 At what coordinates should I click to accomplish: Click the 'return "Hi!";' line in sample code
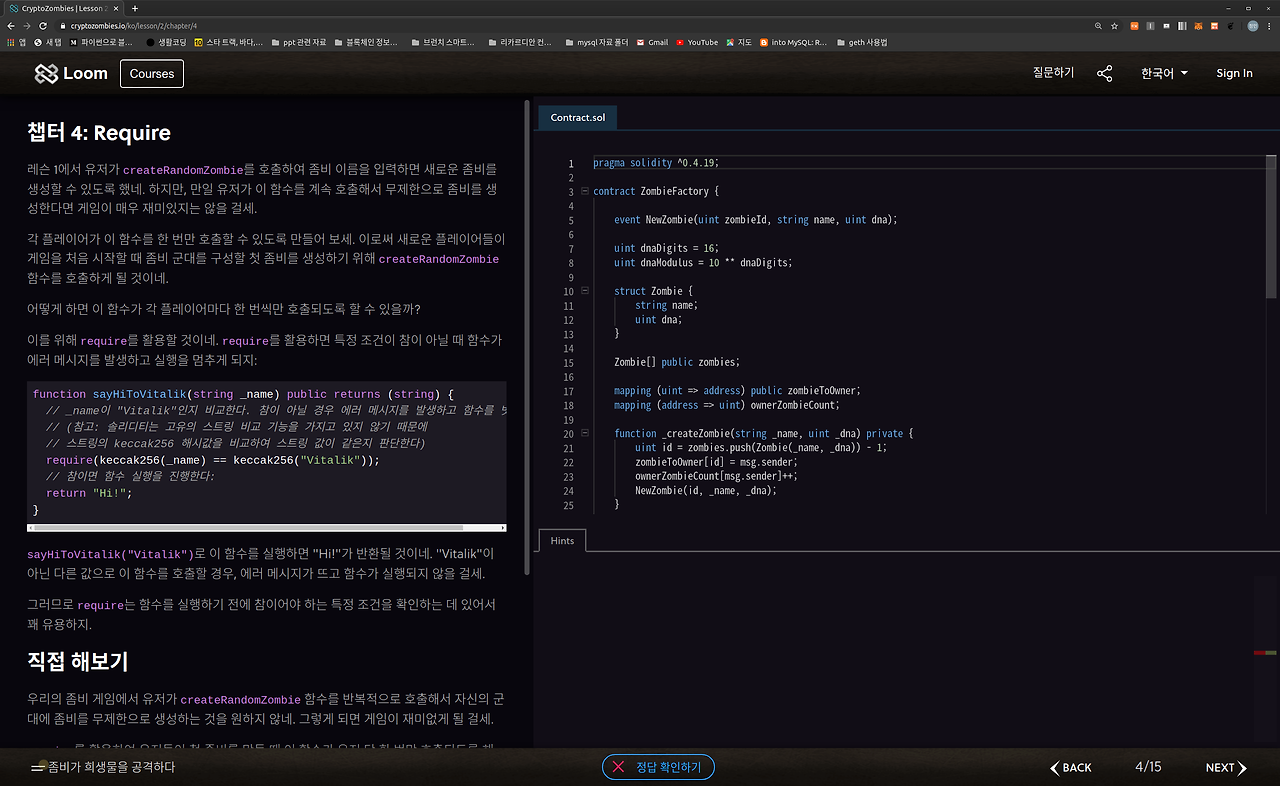(89, 493)
